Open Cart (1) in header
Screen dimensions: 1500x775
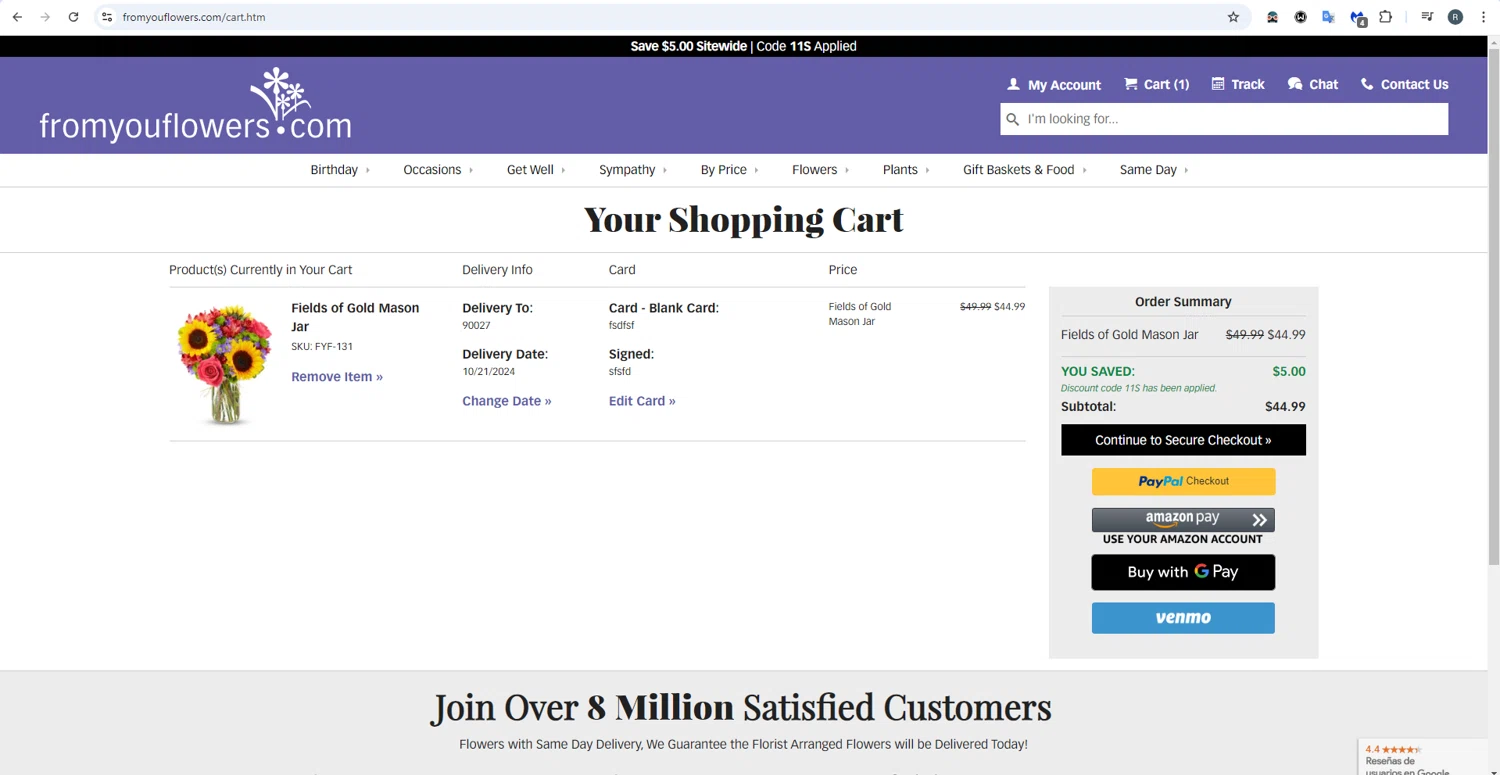pos(1156,84)
